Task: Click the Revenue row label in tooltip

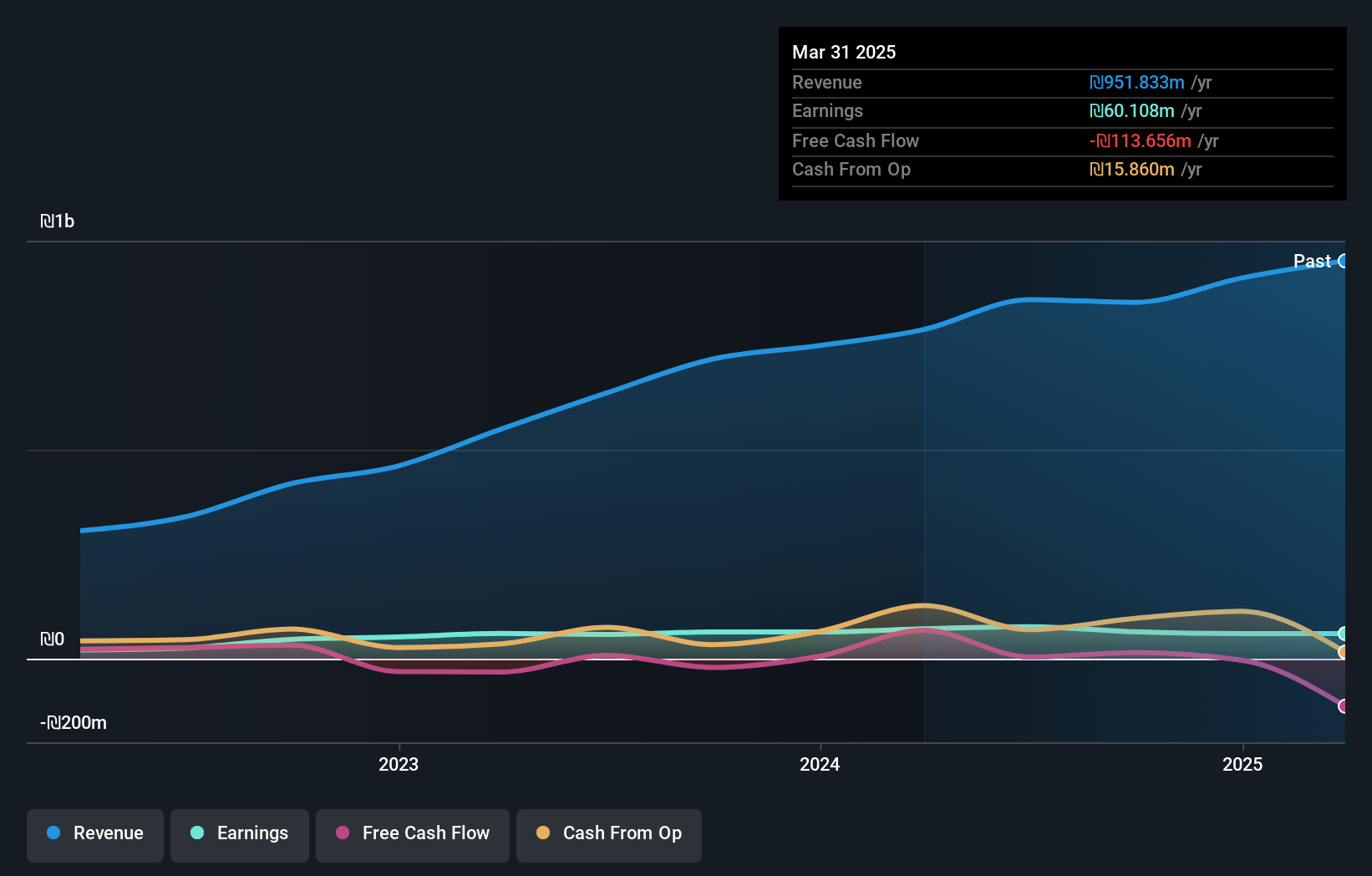Action: [x=827, y=82]
